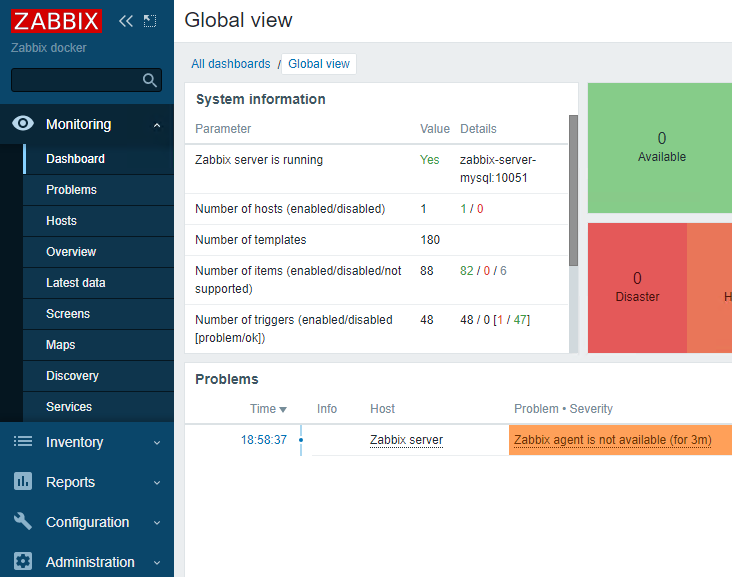Screen dimensions: 732x577
Task: Sort problems by the Time column arrow
Action: click(283, 410)
